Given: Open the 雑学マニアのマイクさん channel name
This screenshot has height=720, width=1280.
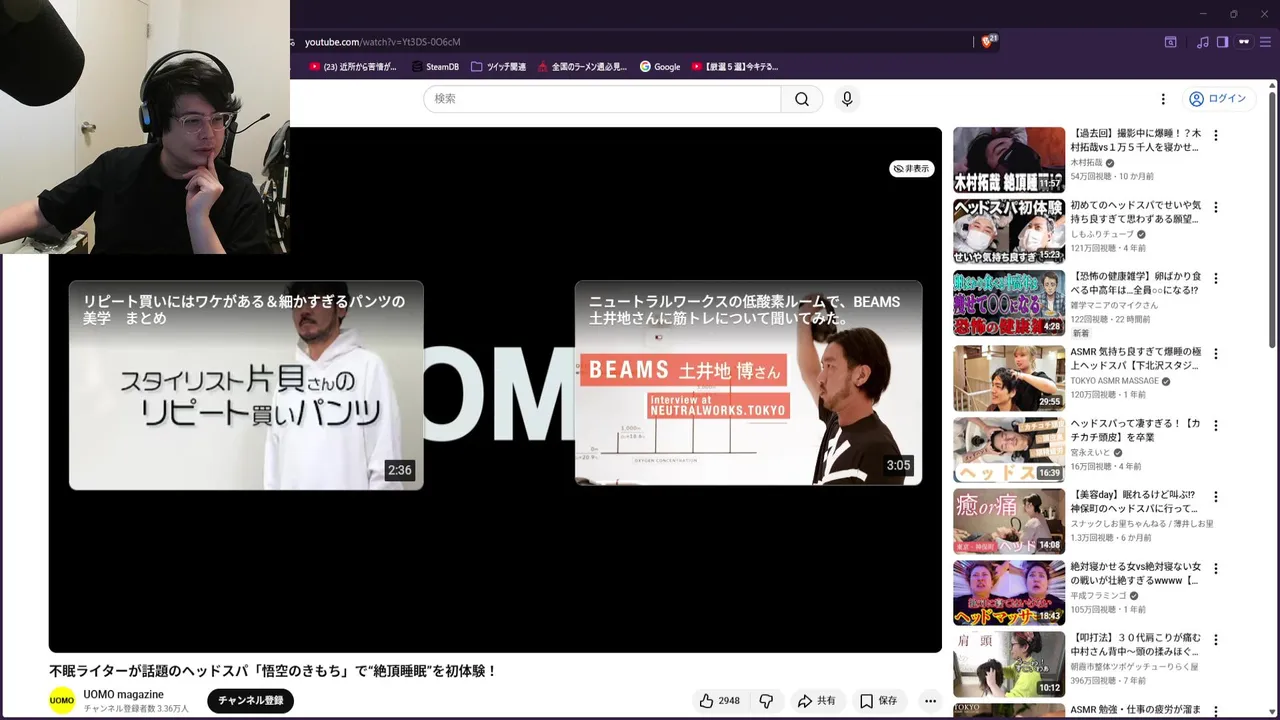Looking at the screenshot, I should (1114, 305).
